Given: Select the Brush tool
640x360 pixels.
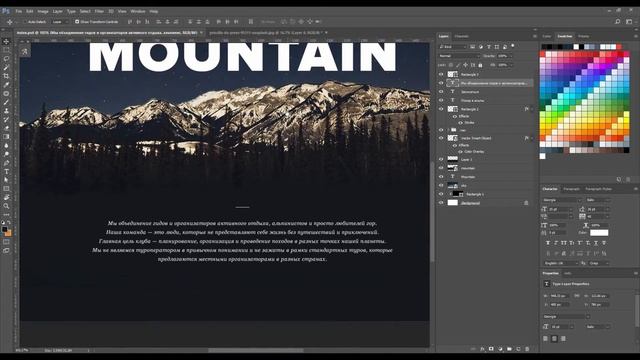Looking at the screenshot, I should click(x=6, y=102).
